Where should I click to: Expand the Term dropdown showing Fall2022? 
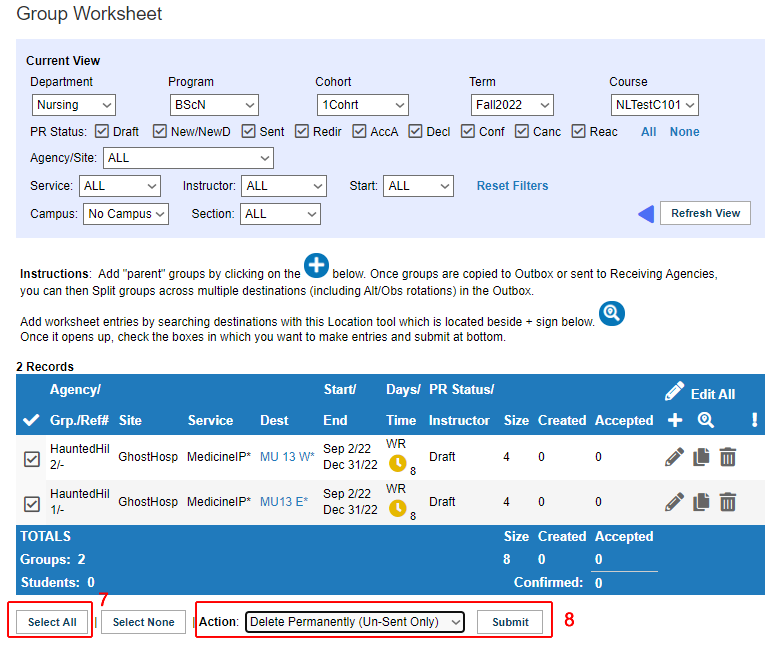(512, 105)
